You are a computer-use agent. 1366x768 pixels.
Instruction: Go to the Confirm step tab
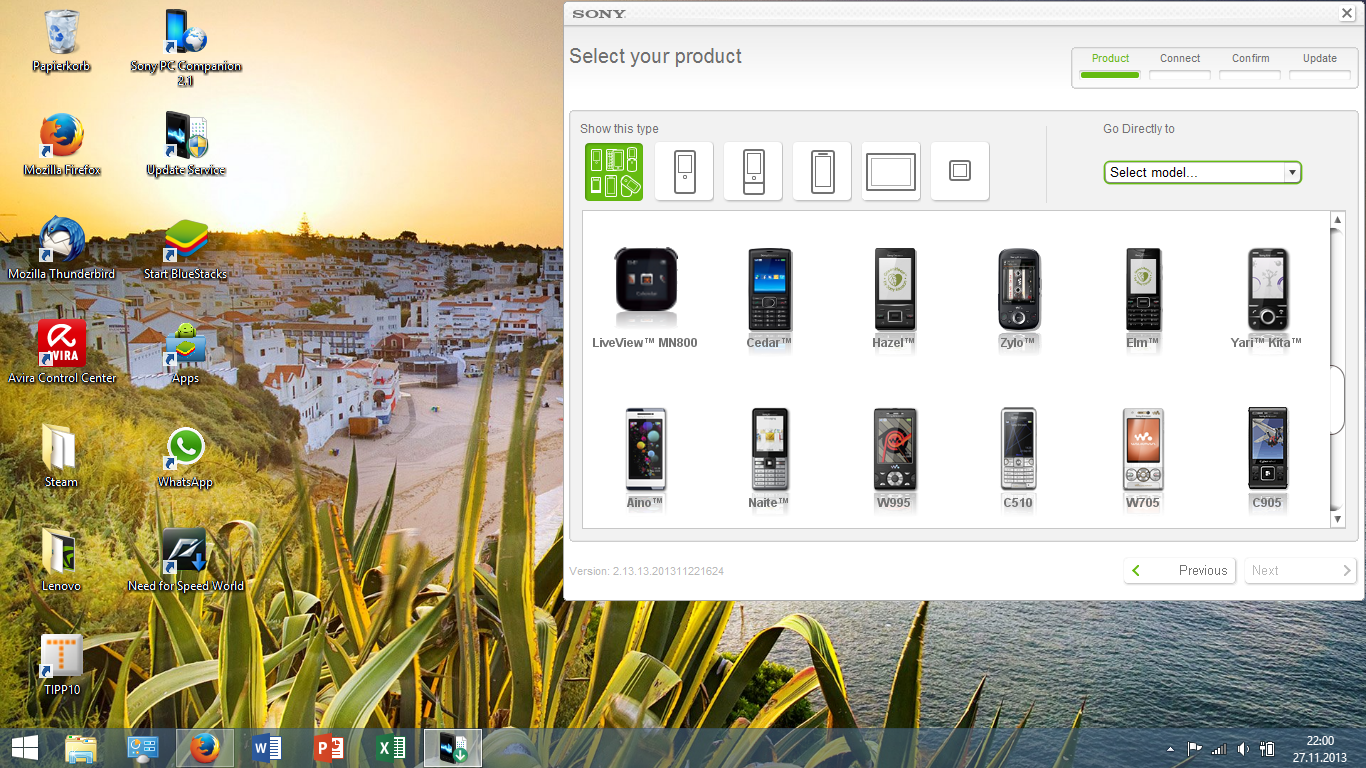point(1250,66)
